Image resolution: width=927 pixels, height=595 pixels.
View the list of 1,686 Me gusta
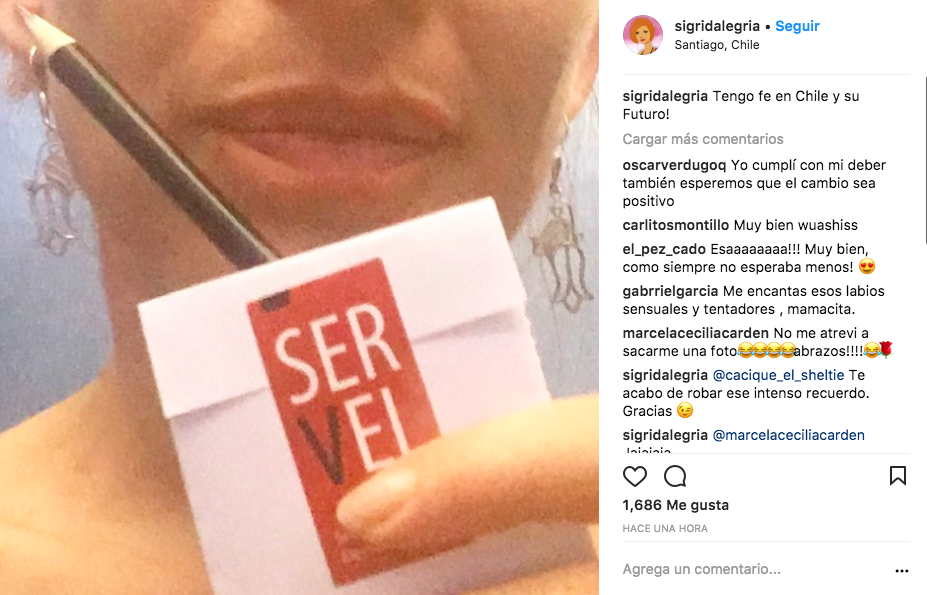[676, 505]
